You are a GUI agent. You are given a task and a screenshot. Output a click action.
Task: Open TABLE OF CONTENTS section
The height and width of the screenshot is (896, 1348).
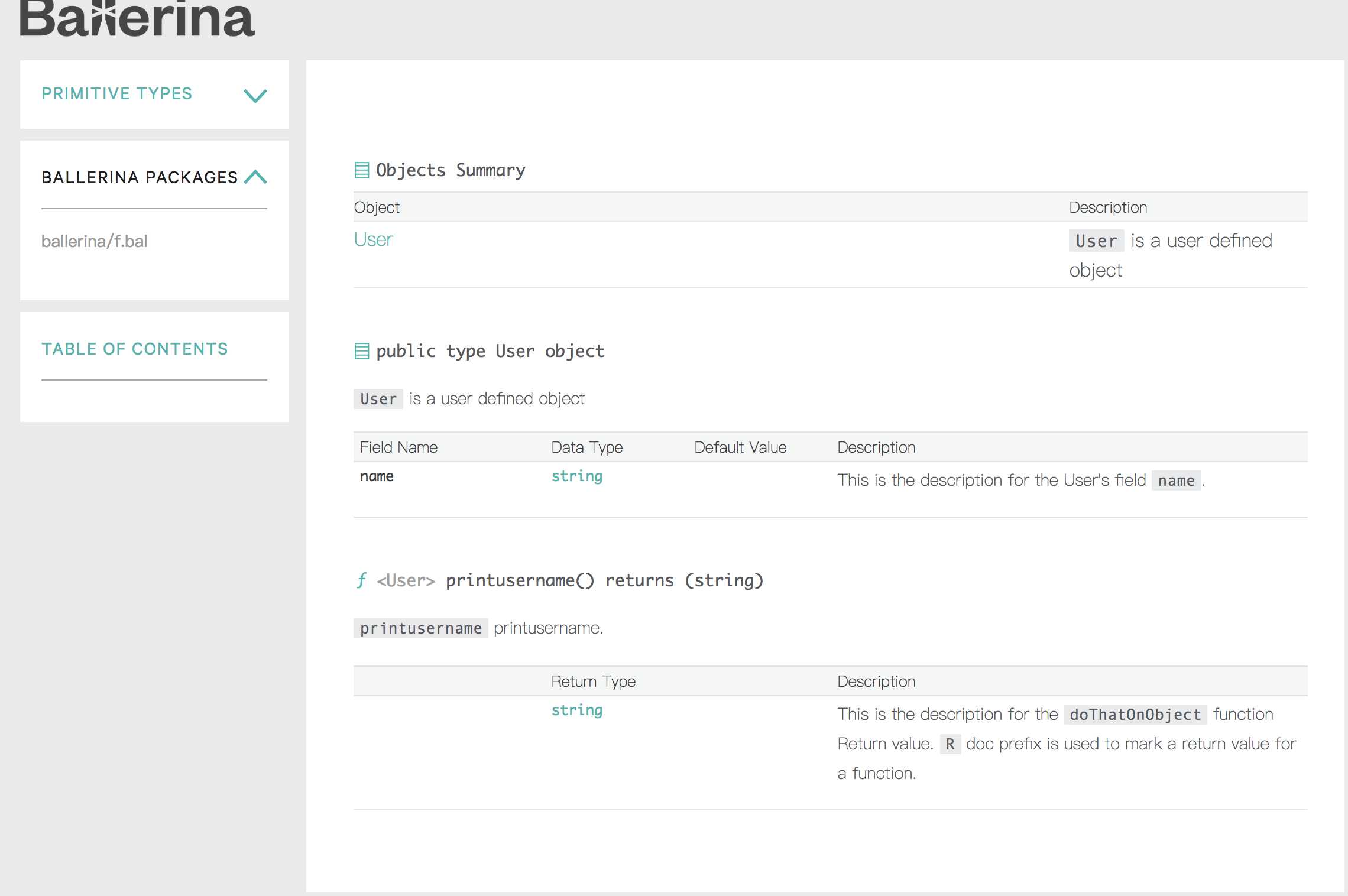[135, 349]
